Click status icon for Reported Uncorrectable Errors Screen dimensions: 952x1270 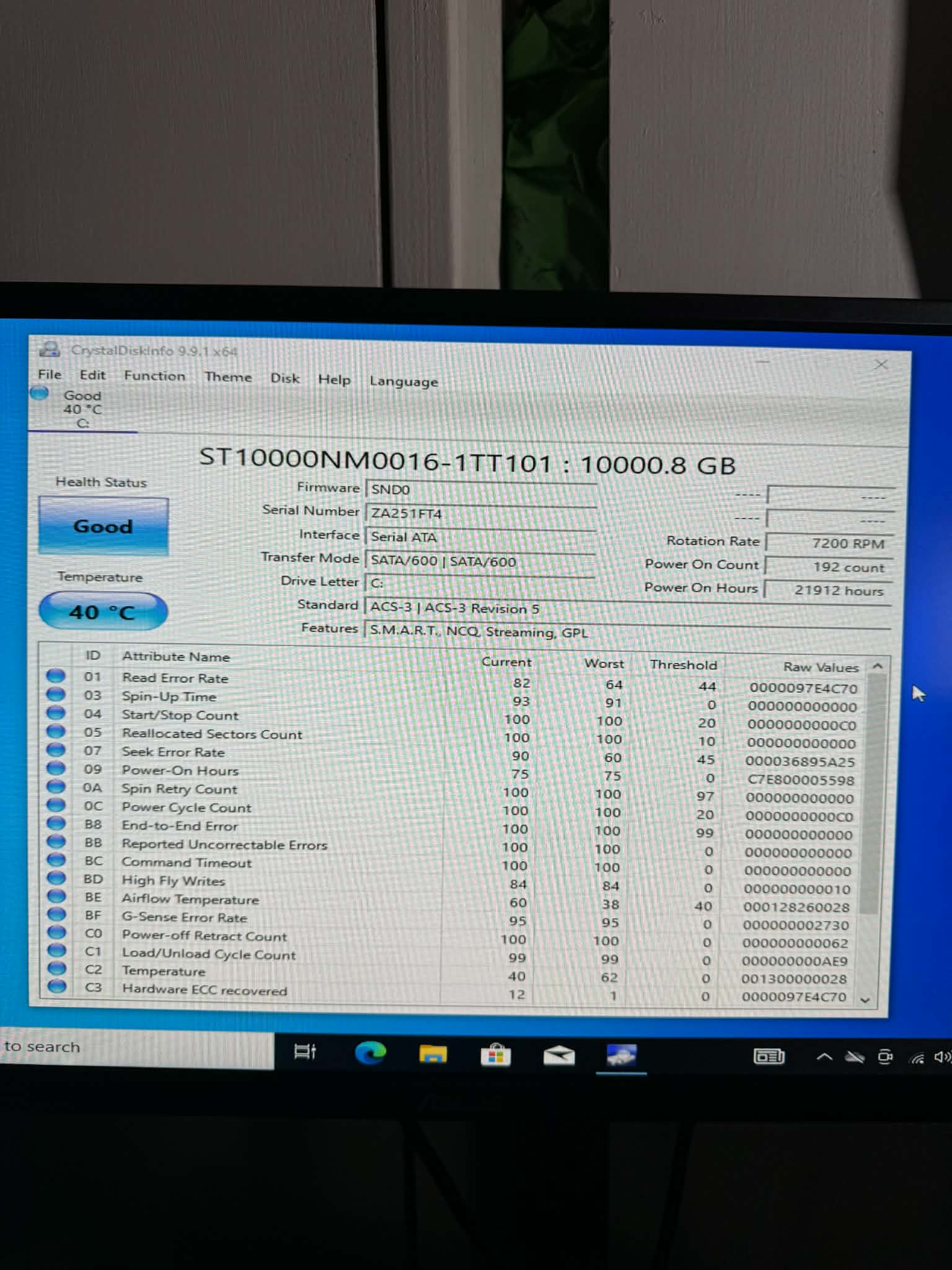[x=56, y=841]
